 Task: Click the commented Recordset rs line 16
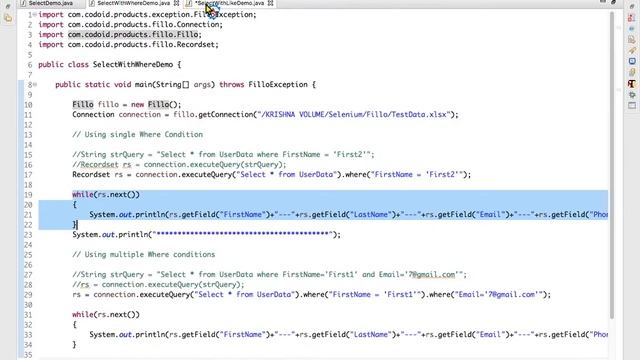[179, 164]
